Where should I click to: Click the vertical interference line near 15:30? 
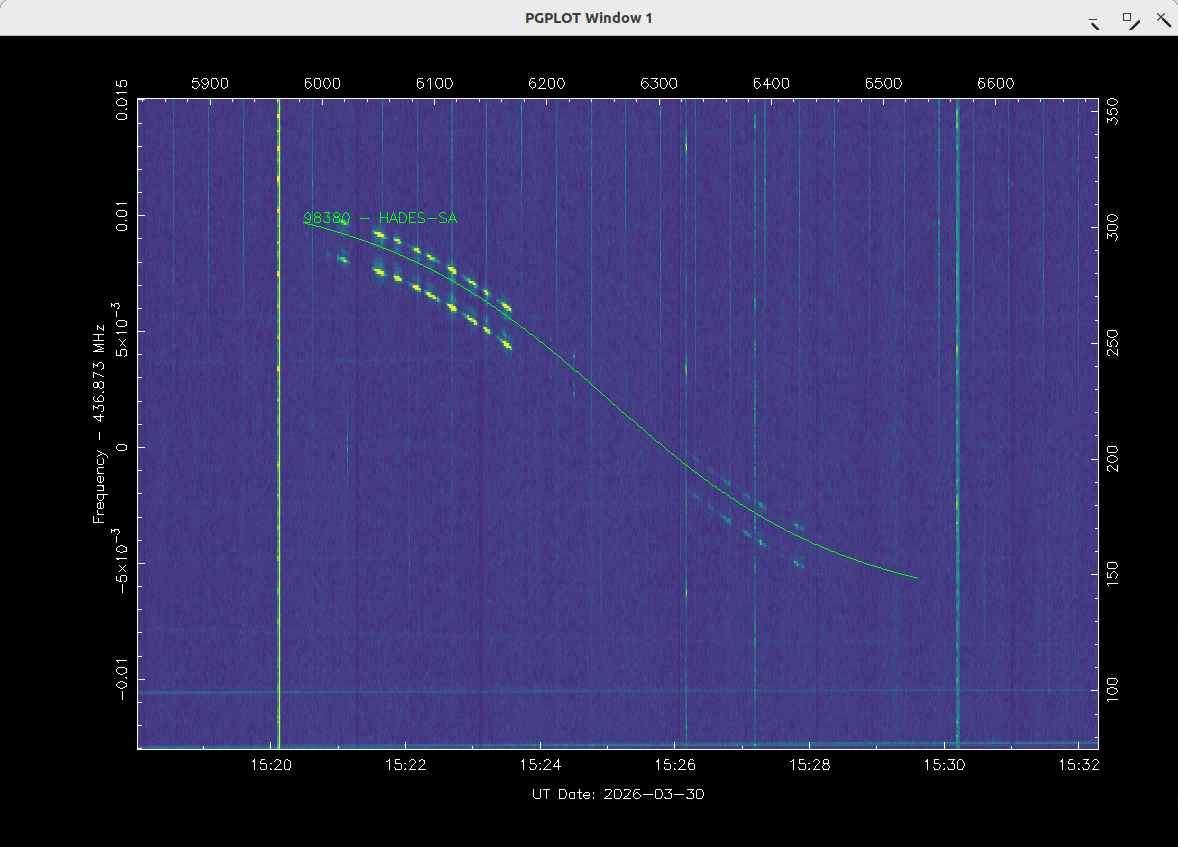[957, 420]
